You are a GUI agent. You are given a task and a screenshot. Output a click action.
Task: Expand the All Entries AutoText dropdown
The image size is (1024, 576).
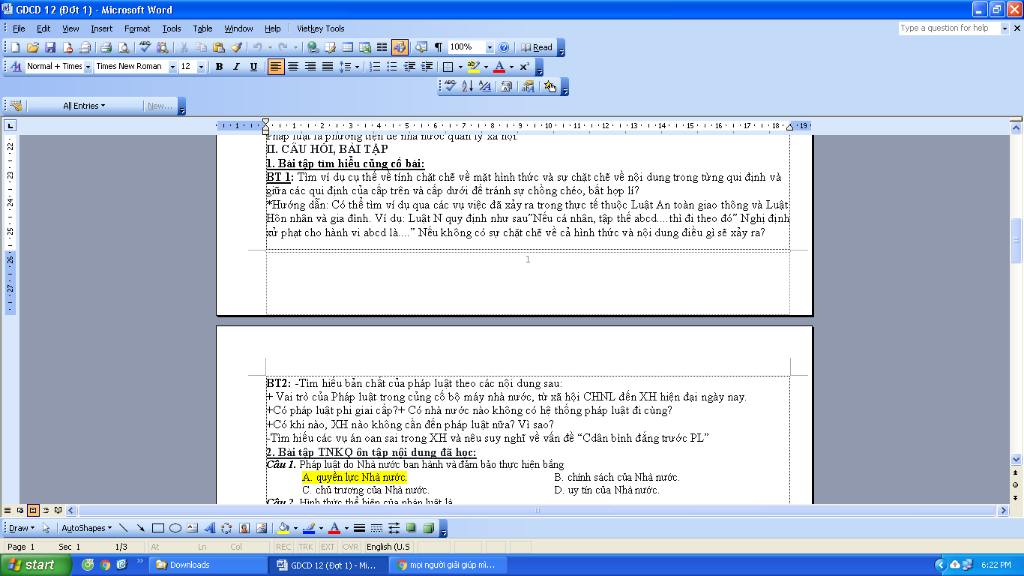click(84, 106)
